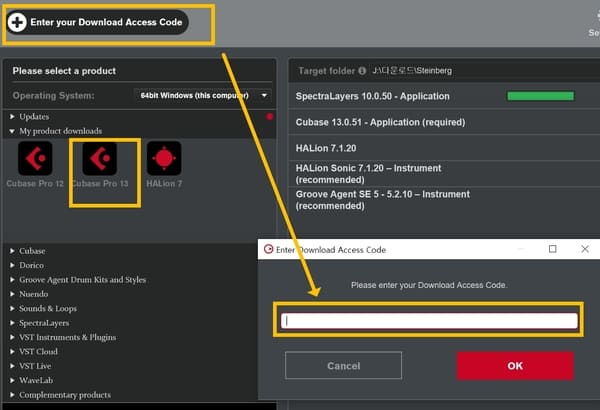
Task: Click the Target folder path text
Action: pos(412,71)
